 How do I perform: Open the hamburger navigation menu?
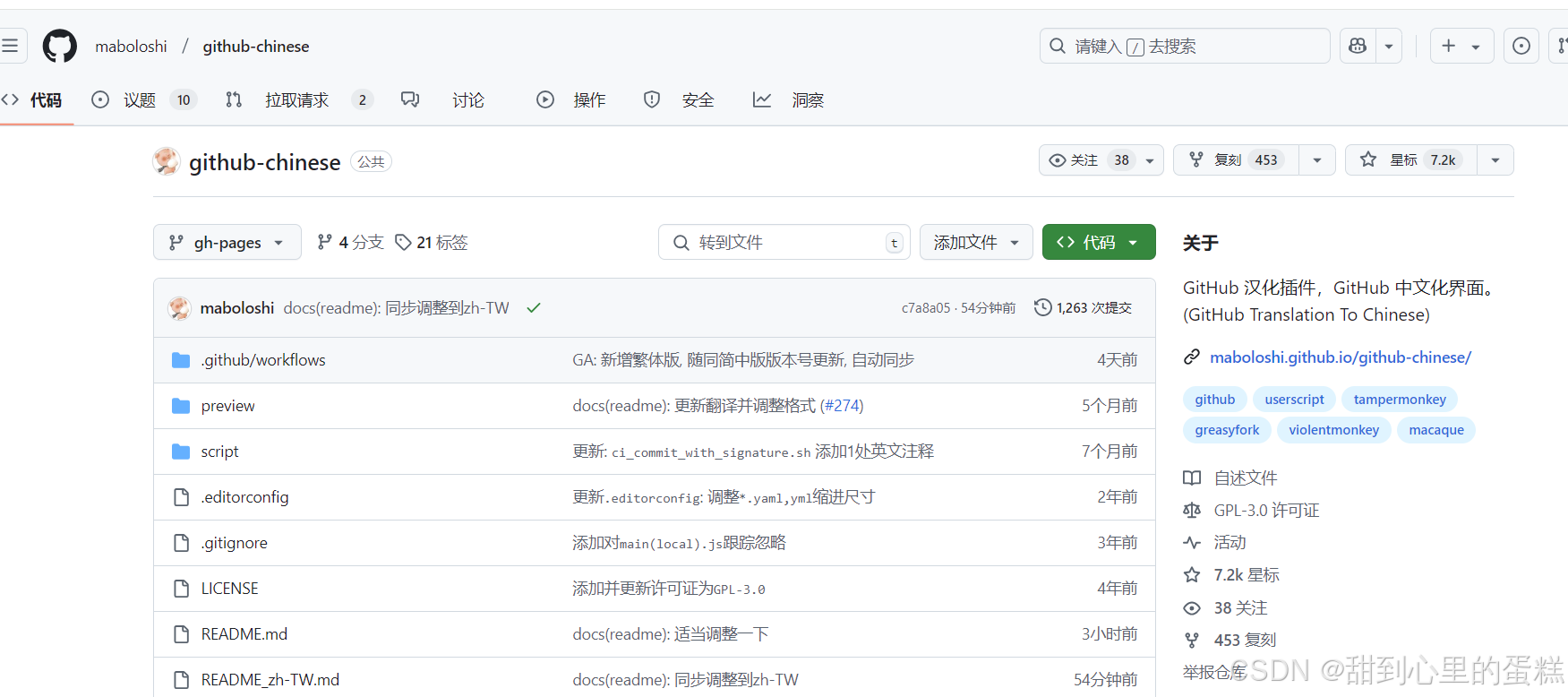point(10,46)
